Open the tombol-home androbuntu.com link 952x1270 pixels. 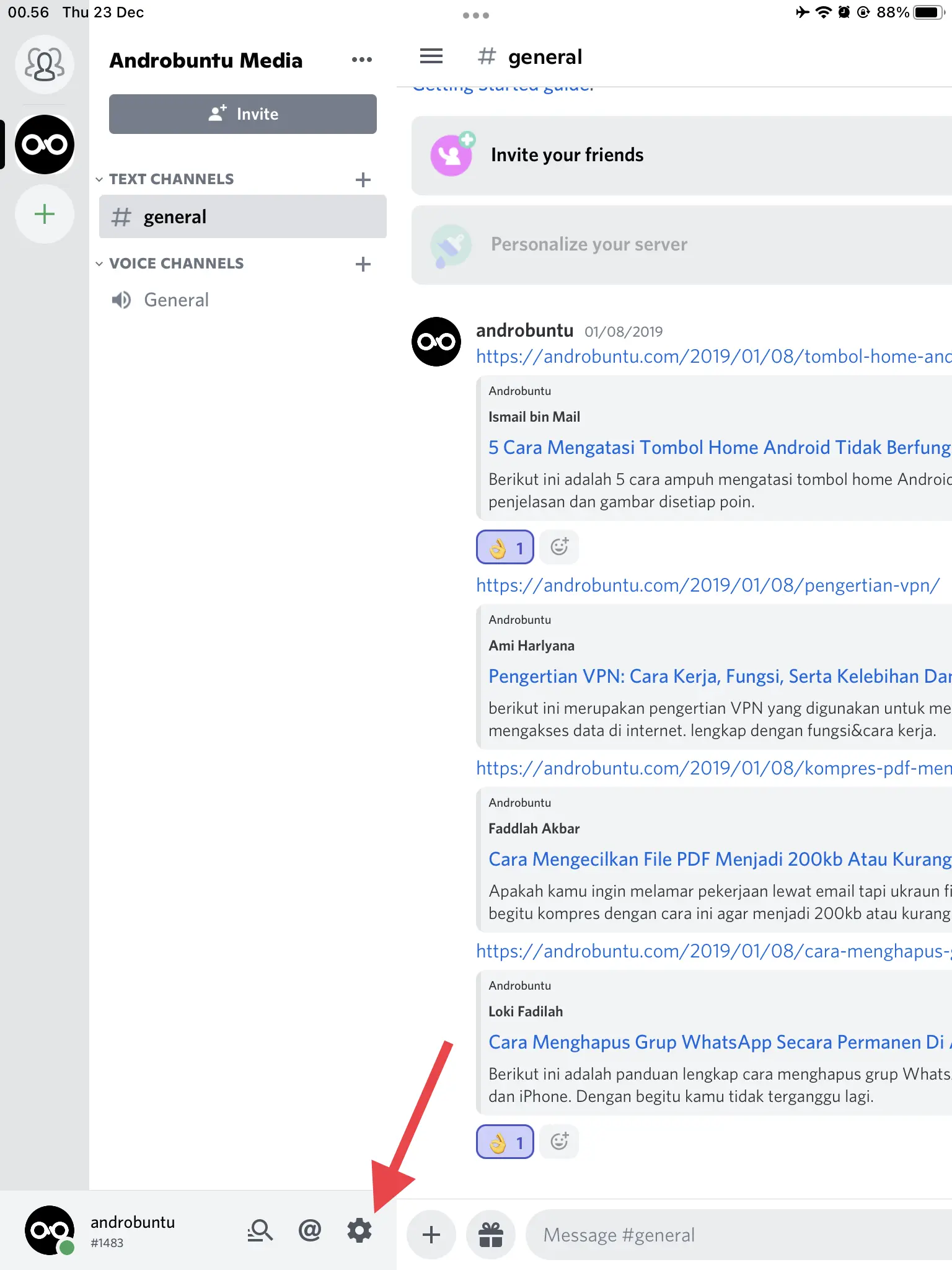[x=714, y=357]
